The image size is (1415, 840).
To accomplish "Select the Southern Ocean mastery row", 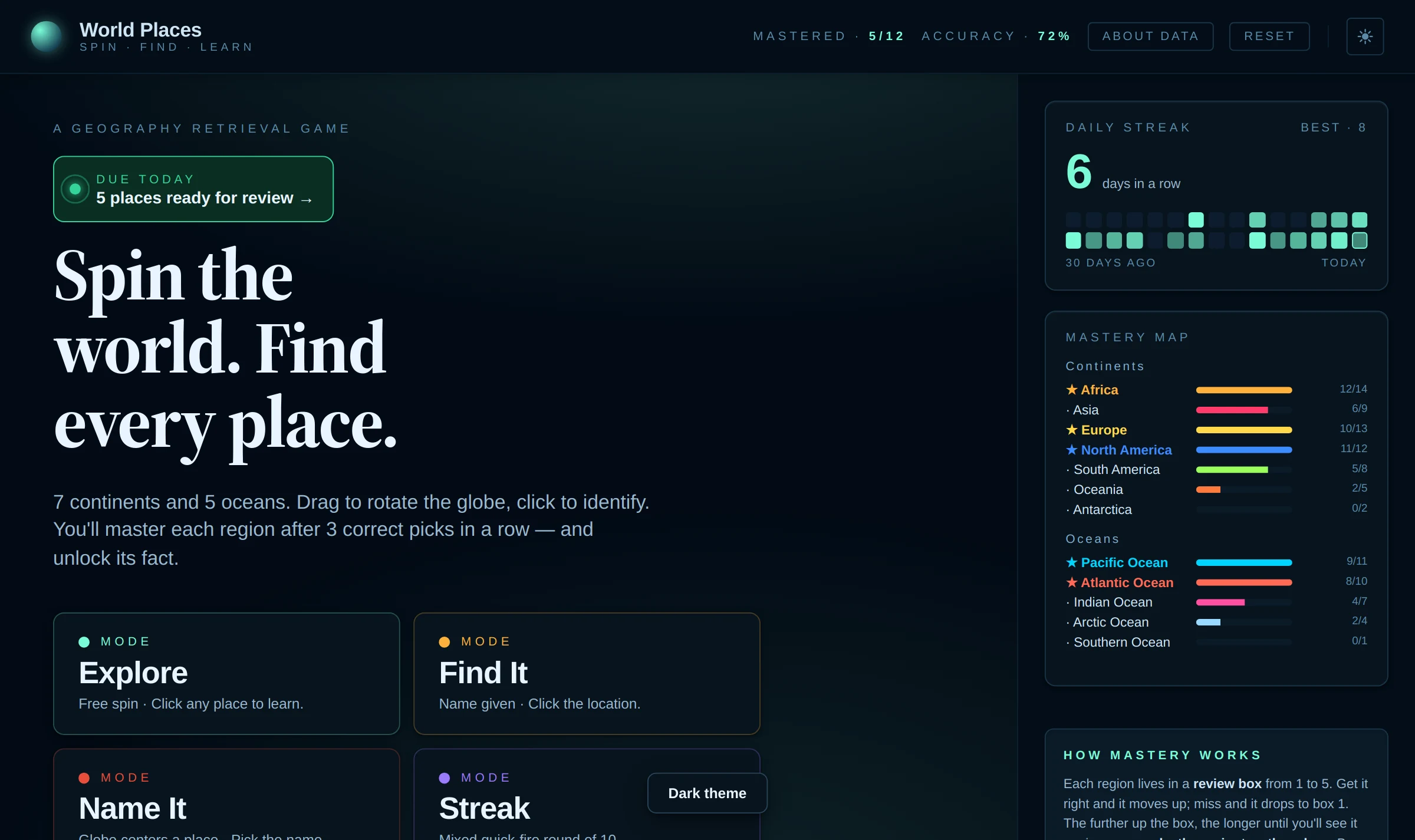I will click(x=1216, y=642).
